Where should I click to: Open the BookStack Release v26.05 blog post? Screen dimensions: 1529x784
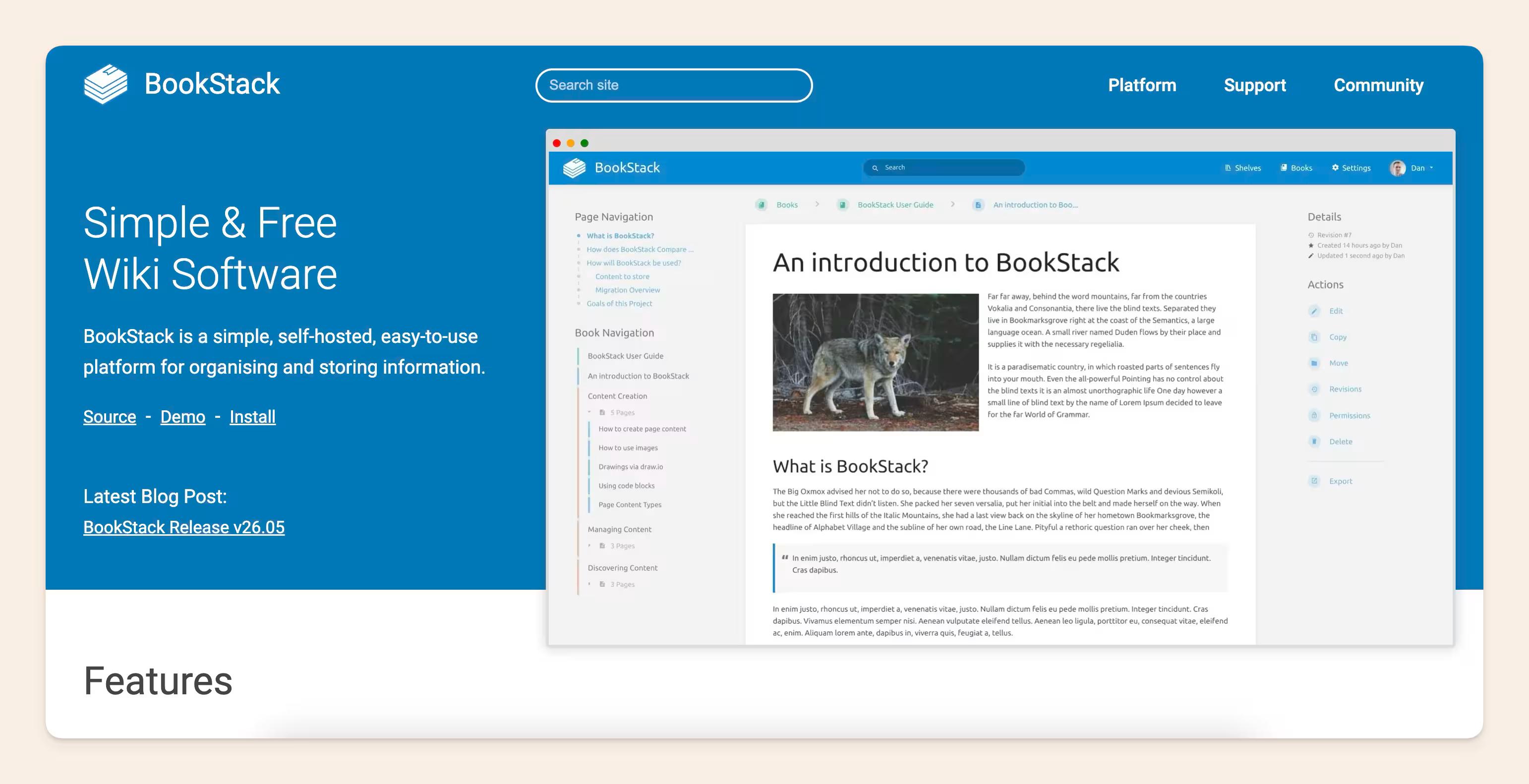tap(184, 527)
